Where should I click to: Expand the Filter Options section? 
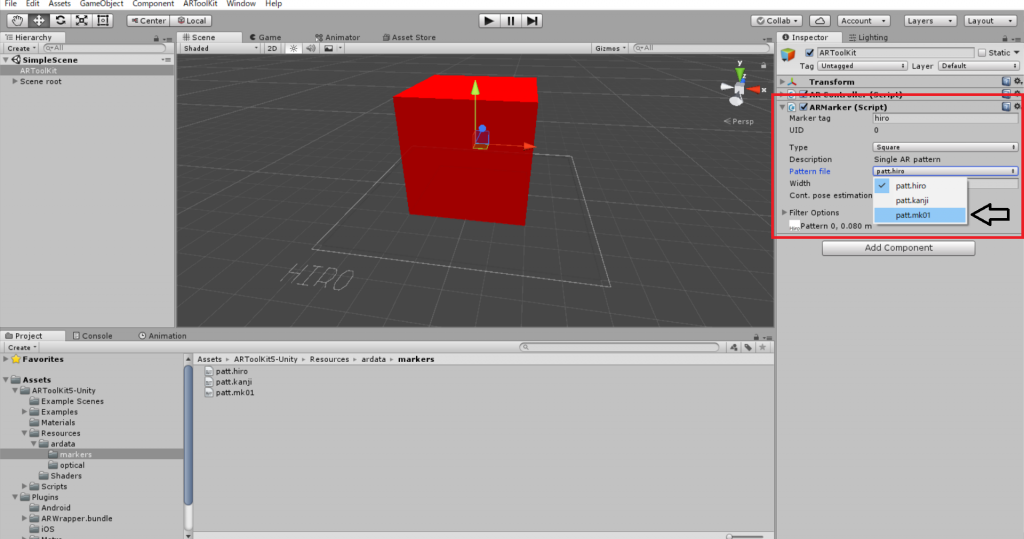pyautogui.click(x=783, y=212)
